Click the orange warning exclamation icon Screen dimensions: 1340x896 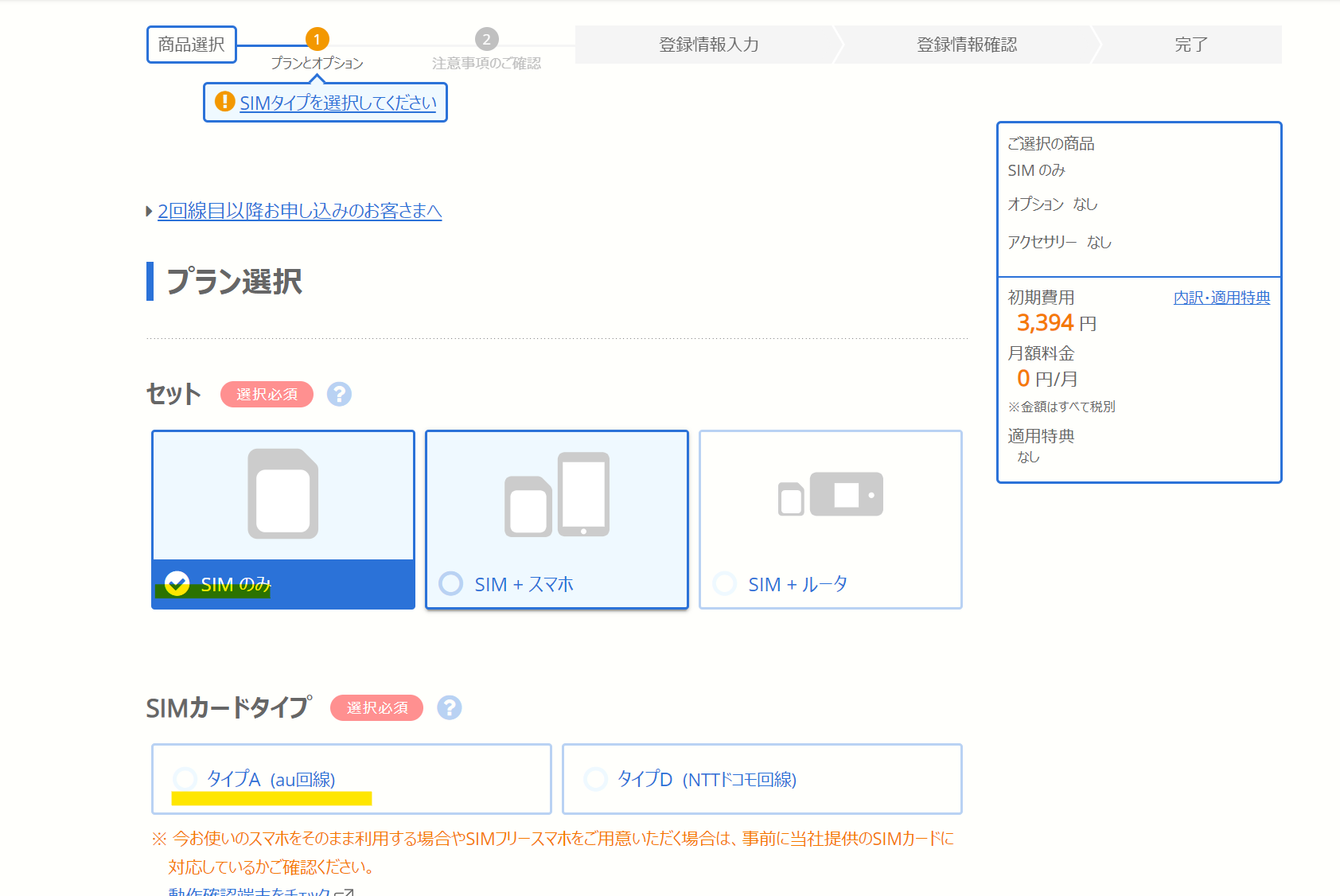point(225,102)
